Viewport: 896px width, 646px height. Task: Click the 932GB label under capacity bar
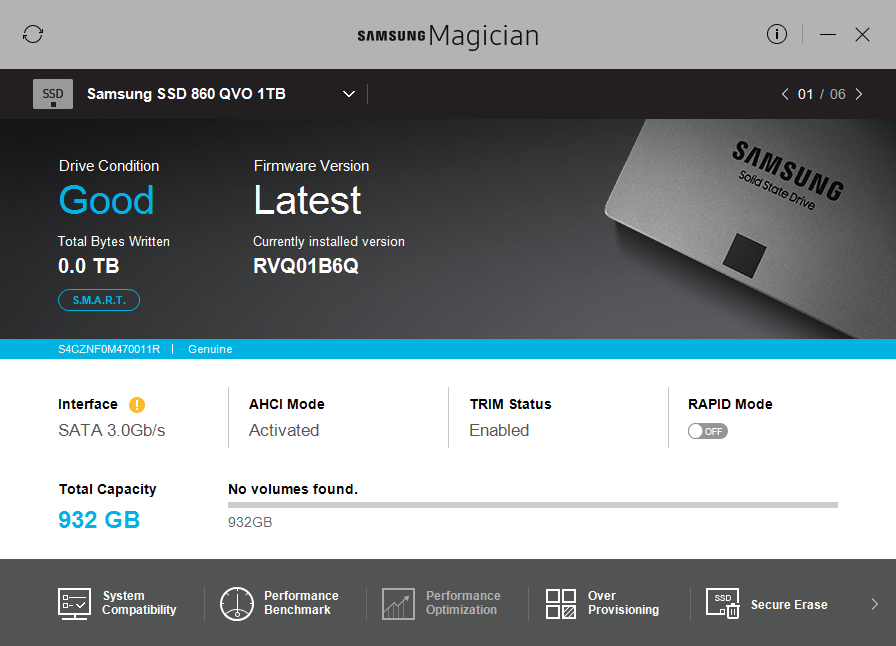(x=250, y=522)
